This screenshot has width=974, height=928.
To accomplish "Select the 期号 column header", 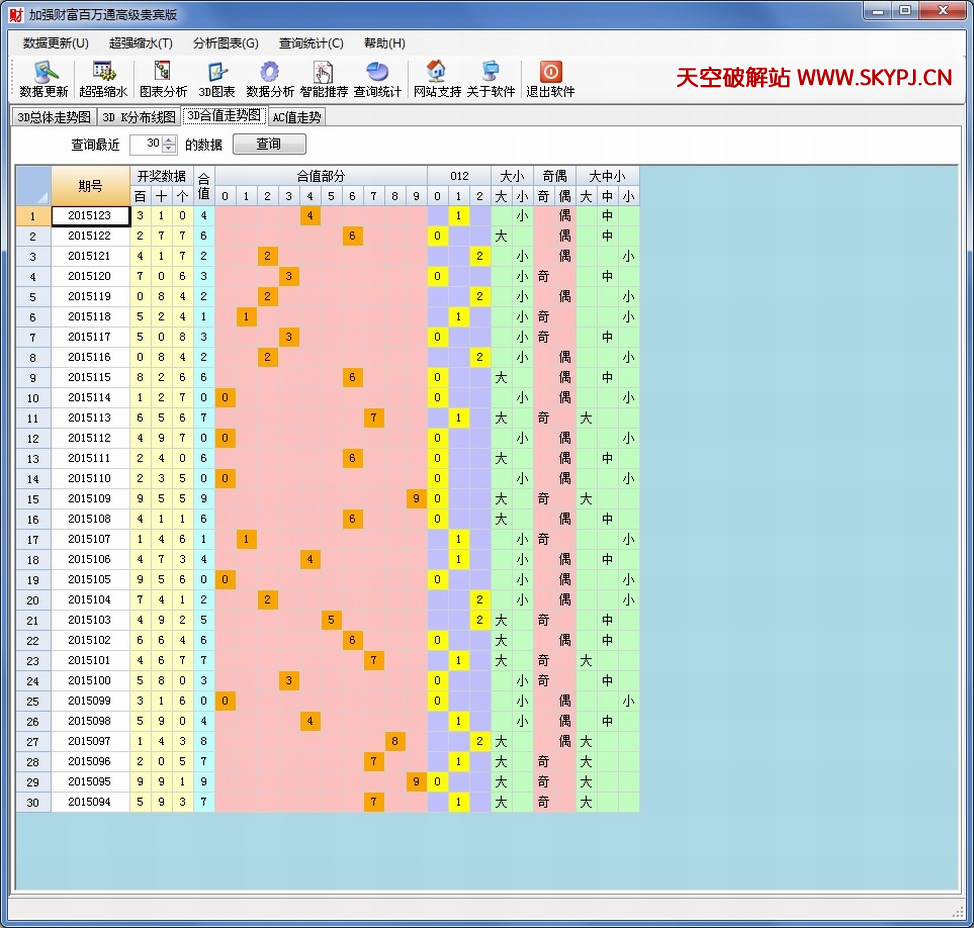I will click(x=90, y=186).
